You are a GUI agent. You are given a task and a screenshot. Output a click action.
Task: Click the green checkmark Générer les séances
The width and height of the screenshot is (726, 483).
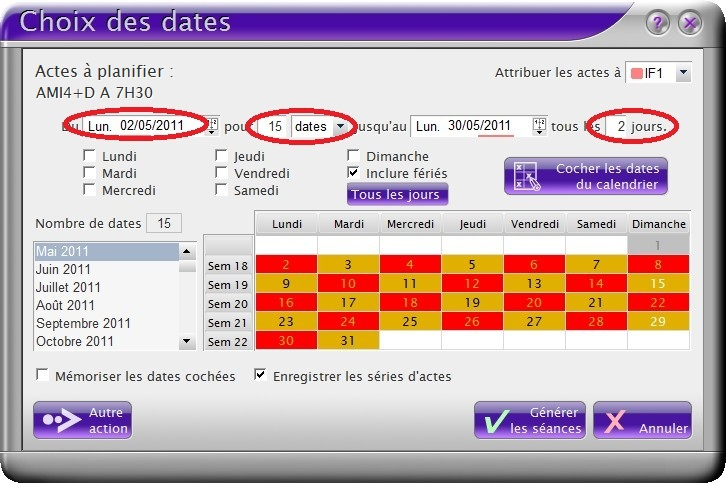[492, 420]
